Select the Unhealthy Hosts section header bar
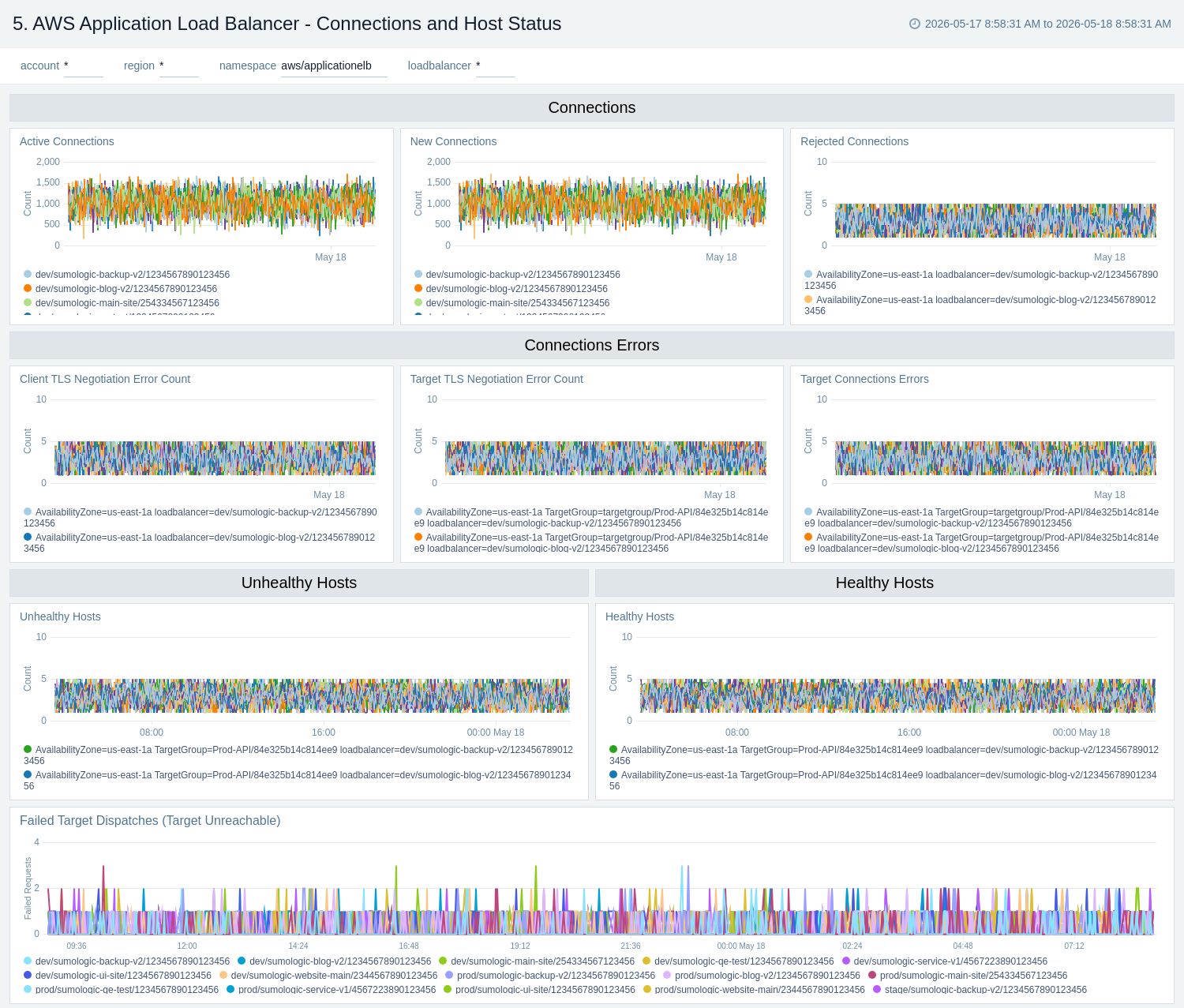 point(299,583)
